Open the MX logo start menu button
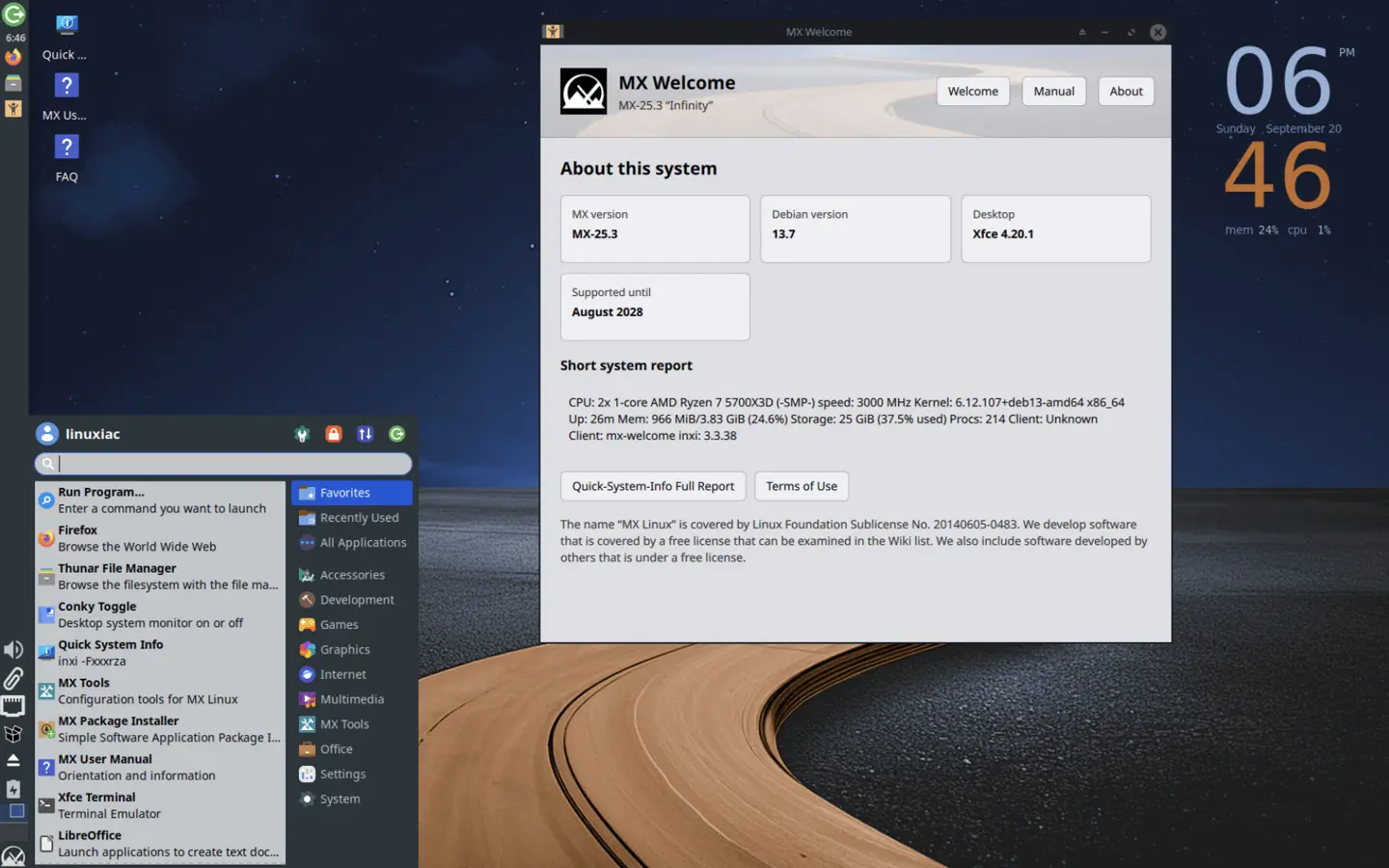 [14, 855]
